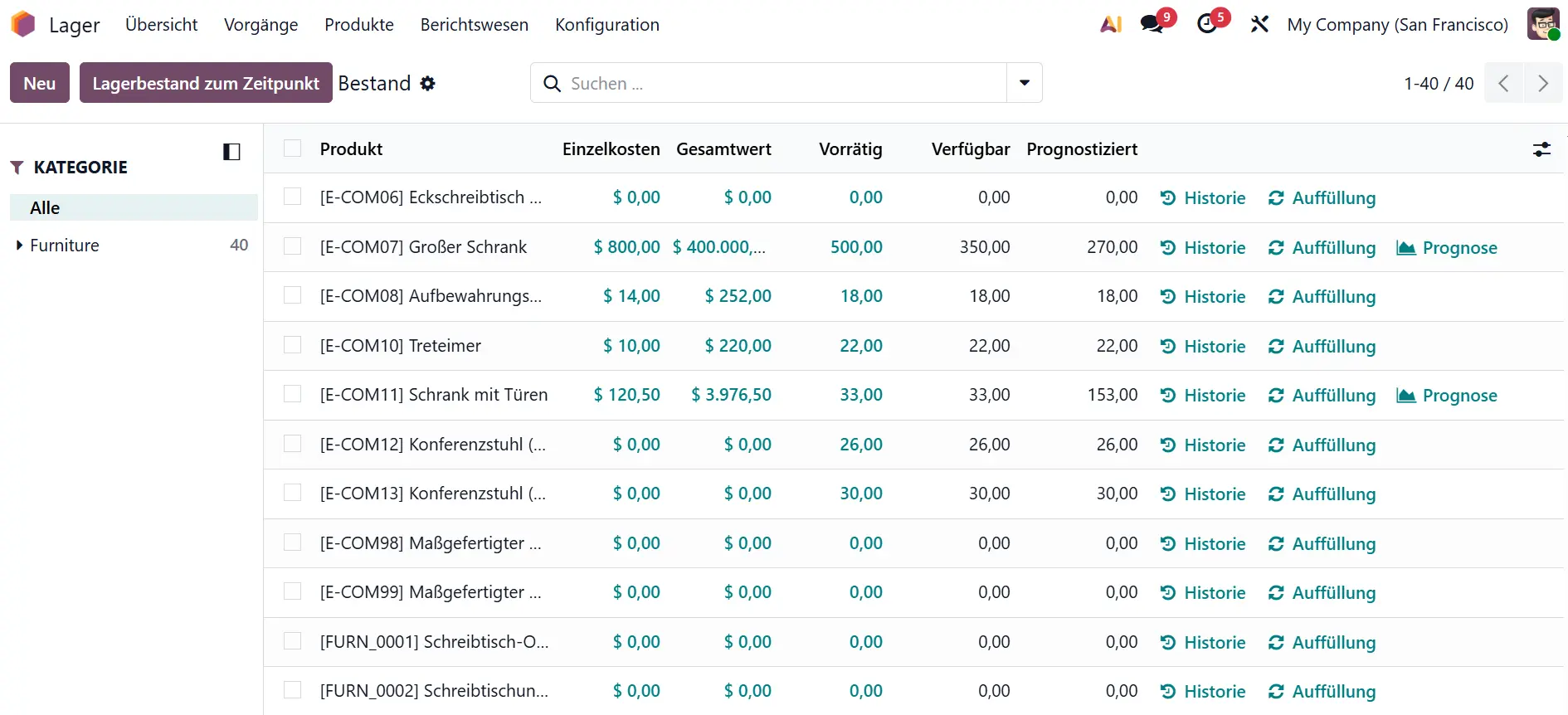1568x715 pixels.
Task: Open the search options dropdown arrow
Action: pos(1024,83)
